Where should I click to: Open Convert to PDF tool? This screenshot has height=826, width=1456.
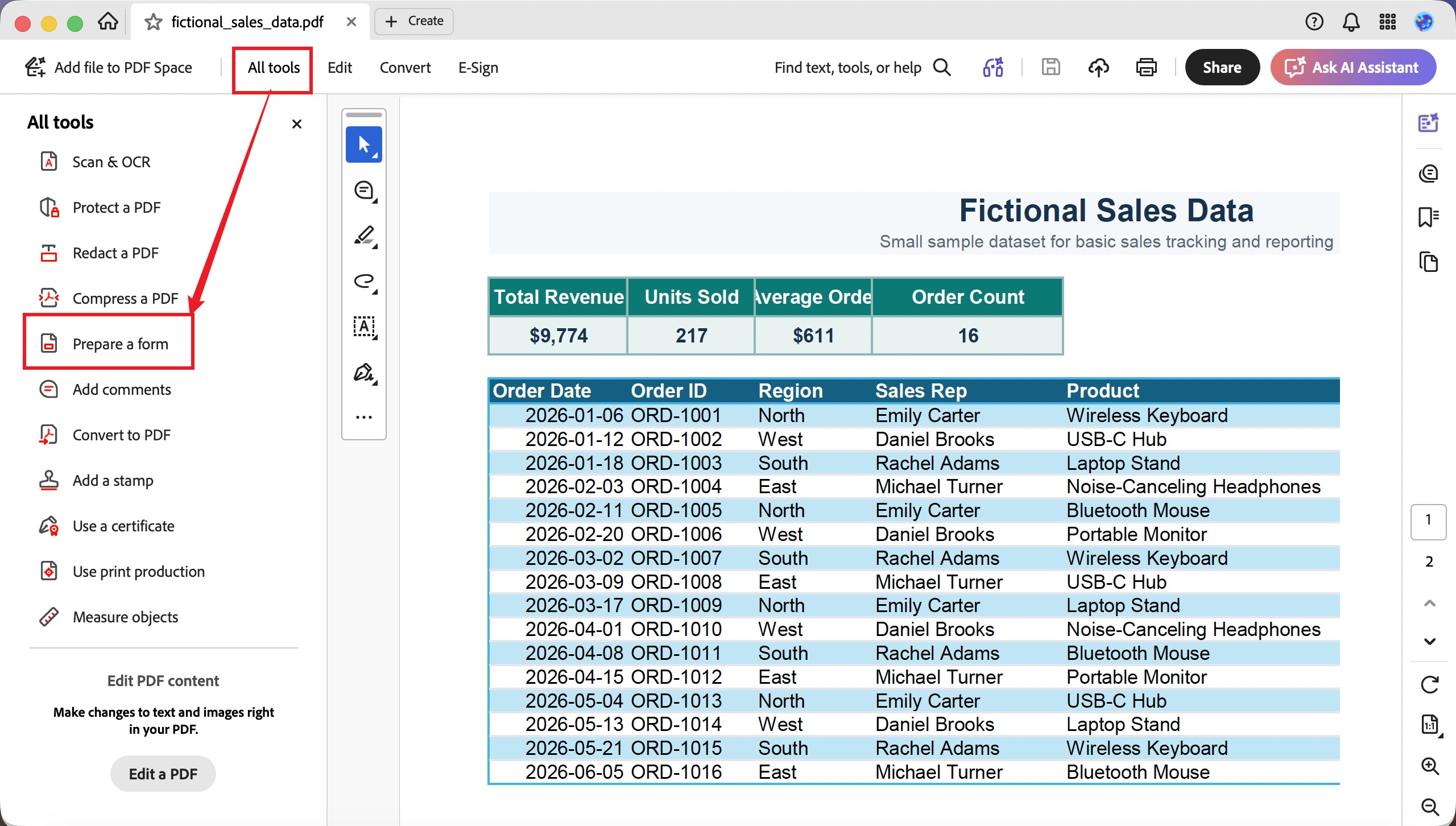click(105, 435)
